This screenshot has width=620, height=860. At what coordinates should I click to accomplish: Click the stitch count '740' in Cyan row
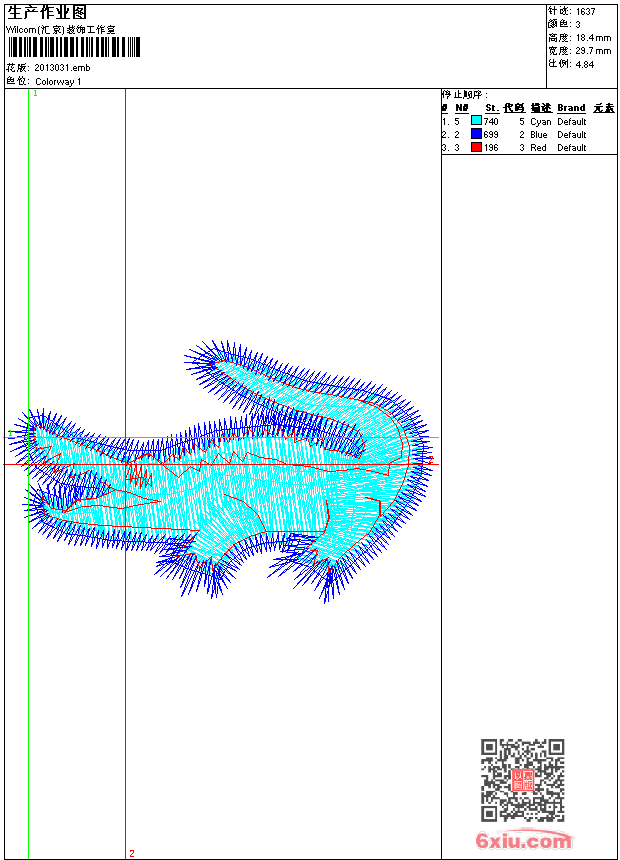[491, 121]
